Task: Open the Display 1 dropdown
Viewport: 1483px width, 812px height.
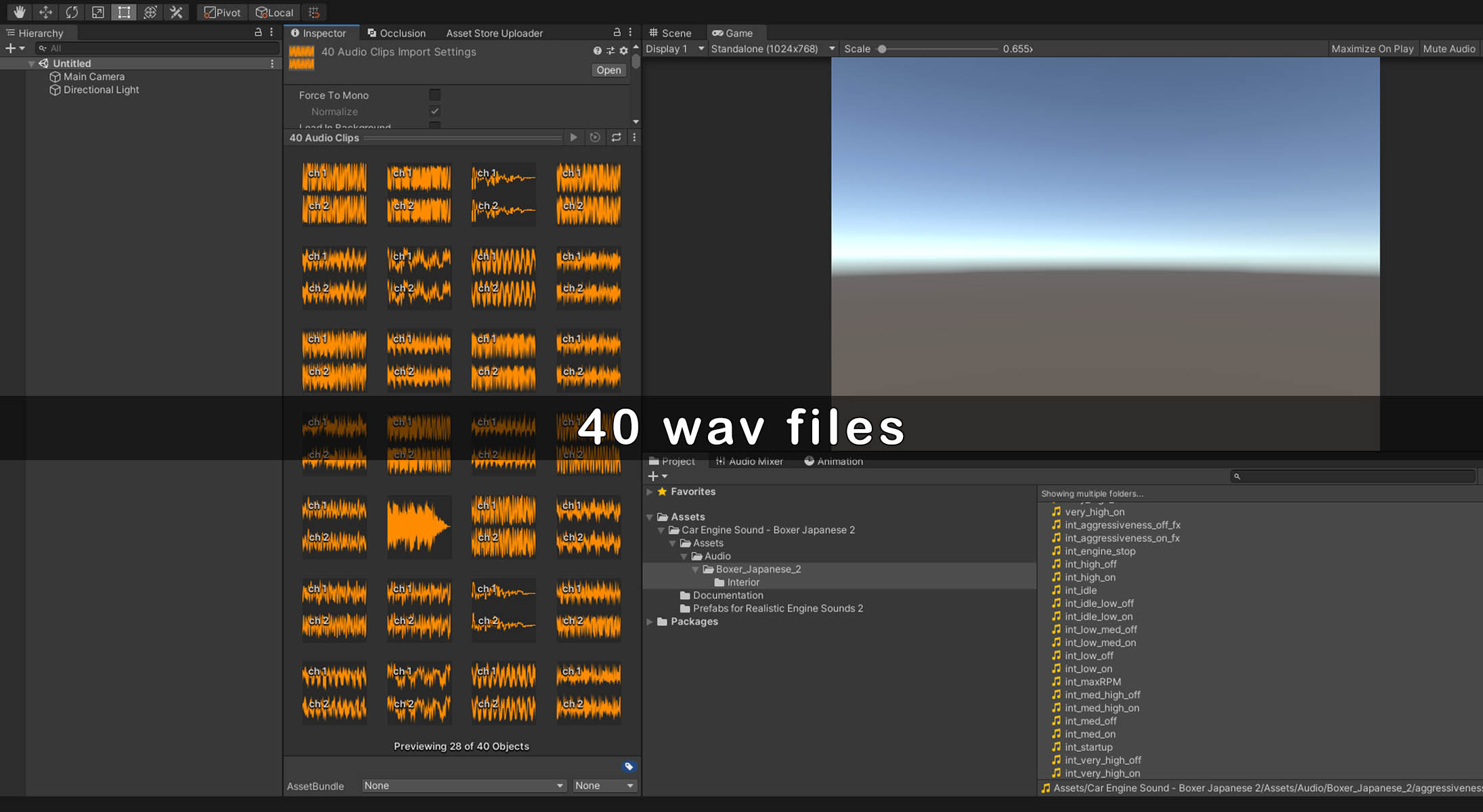Action: 674,49
